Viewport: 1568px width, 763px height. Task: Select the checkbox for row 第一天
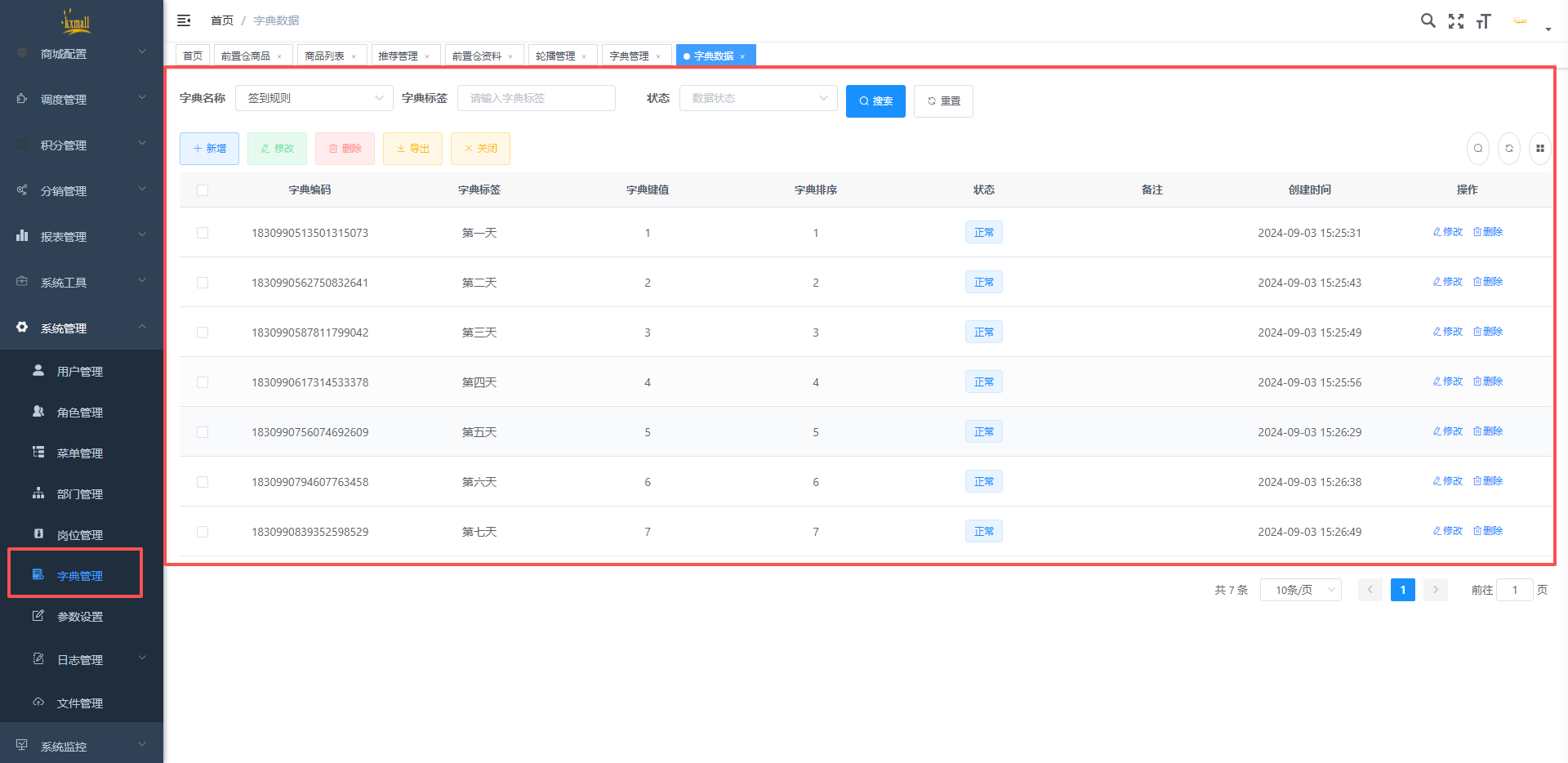click(x=203, y=233)
